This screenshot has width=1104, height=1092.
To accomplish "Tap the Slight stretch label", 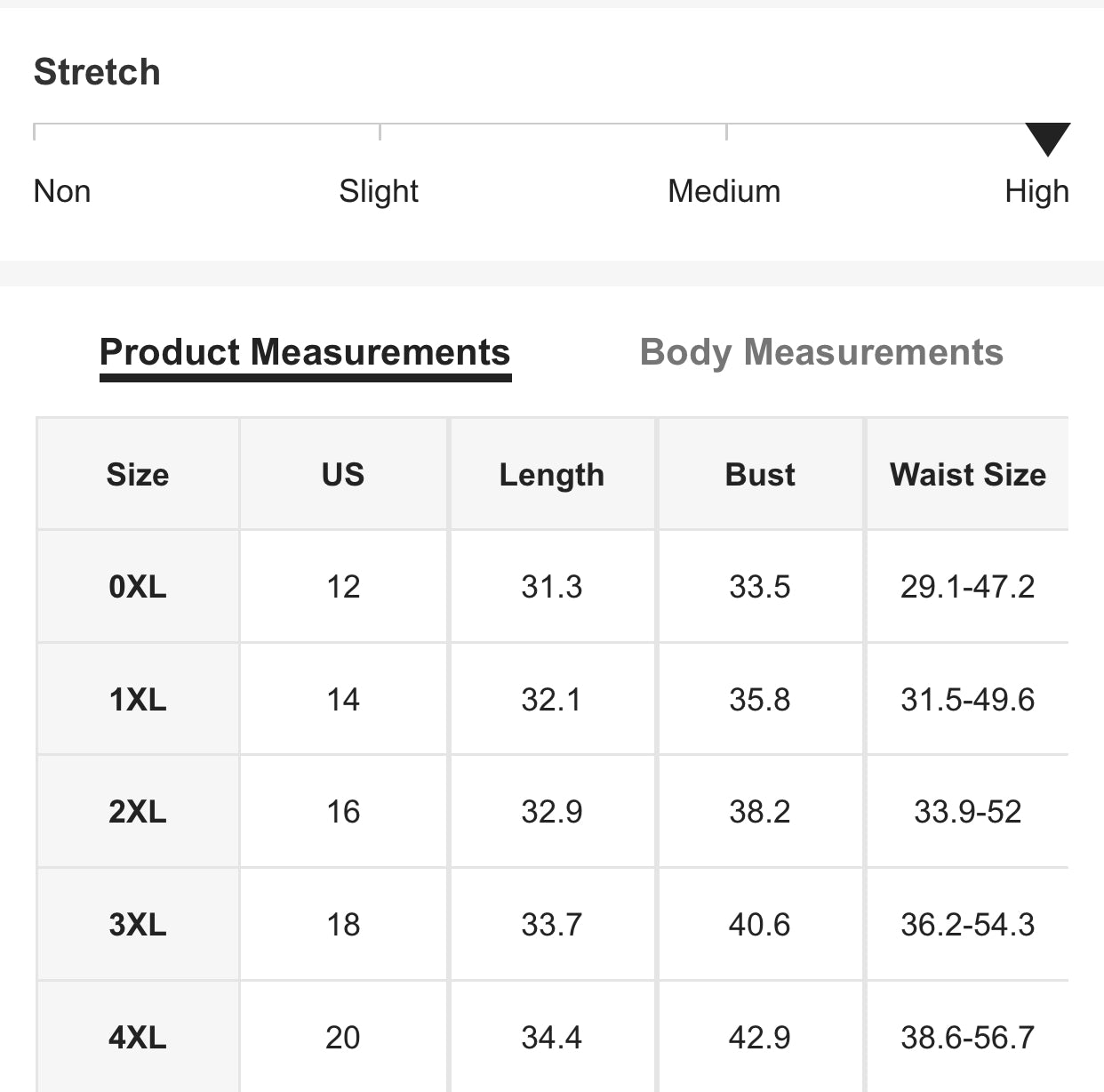I will 379,191.
